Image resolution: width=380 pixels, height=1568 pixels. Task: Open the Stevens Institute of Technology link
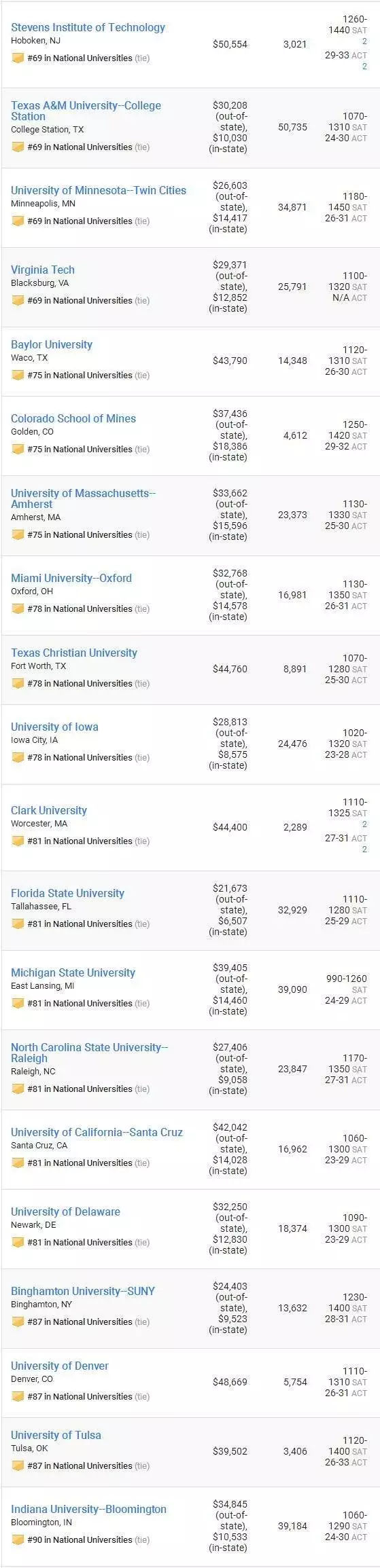(x=88, y=27)
